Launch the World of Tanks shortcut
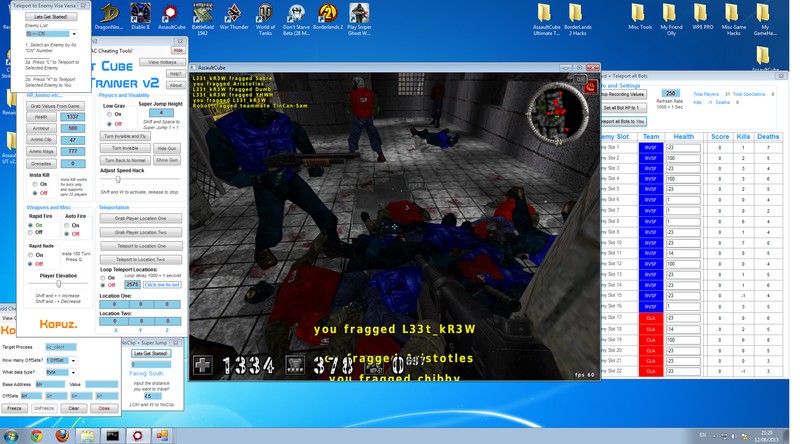800x444 pixels. (265, 19)
